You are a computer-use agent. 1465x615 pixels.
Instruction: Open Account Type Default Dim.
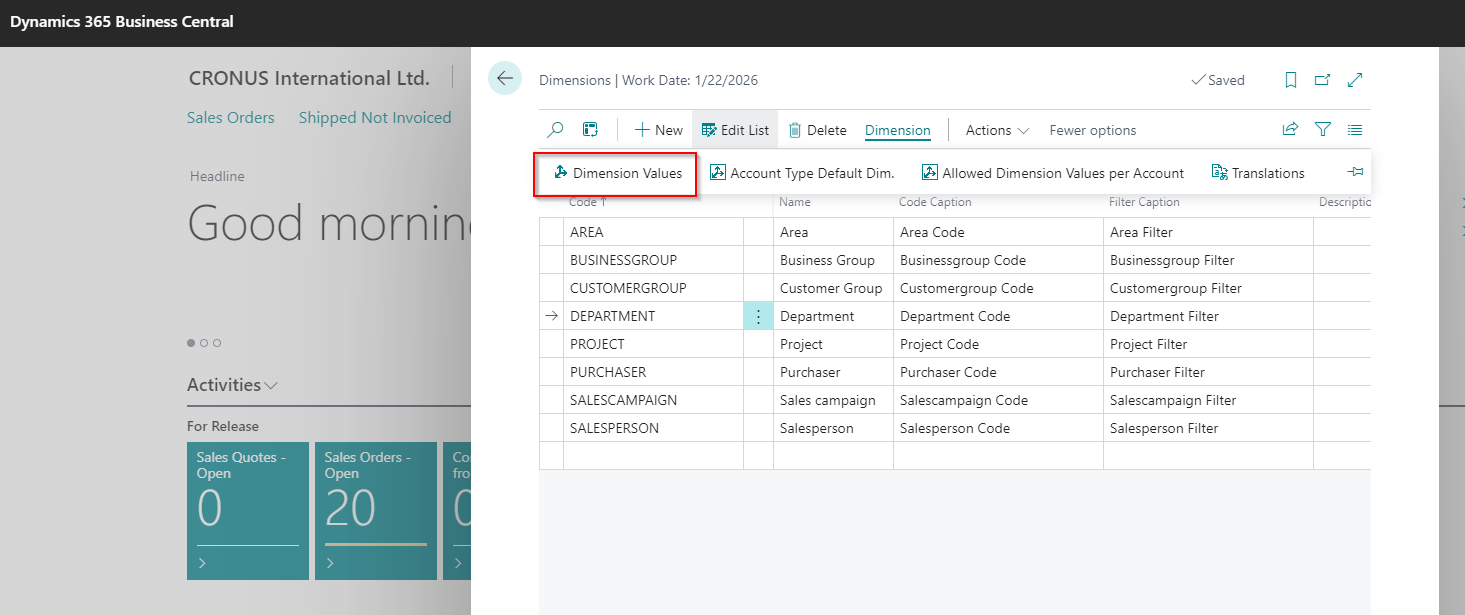(802, 173)
